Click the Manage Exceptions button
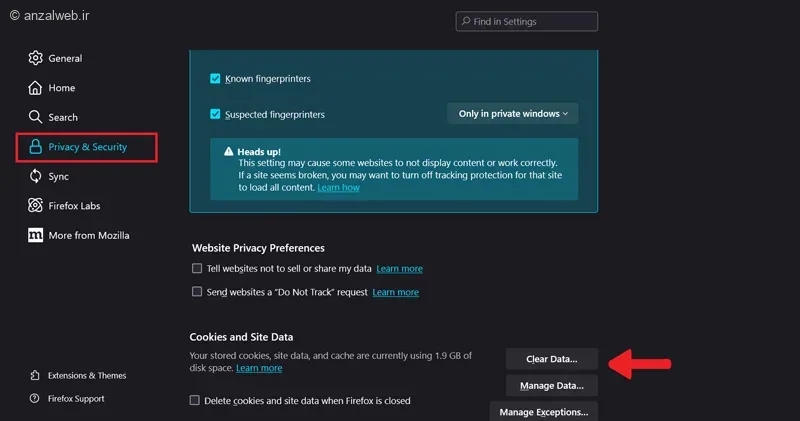The width and height of the screenshot is (800, 421). coord(544,411)
